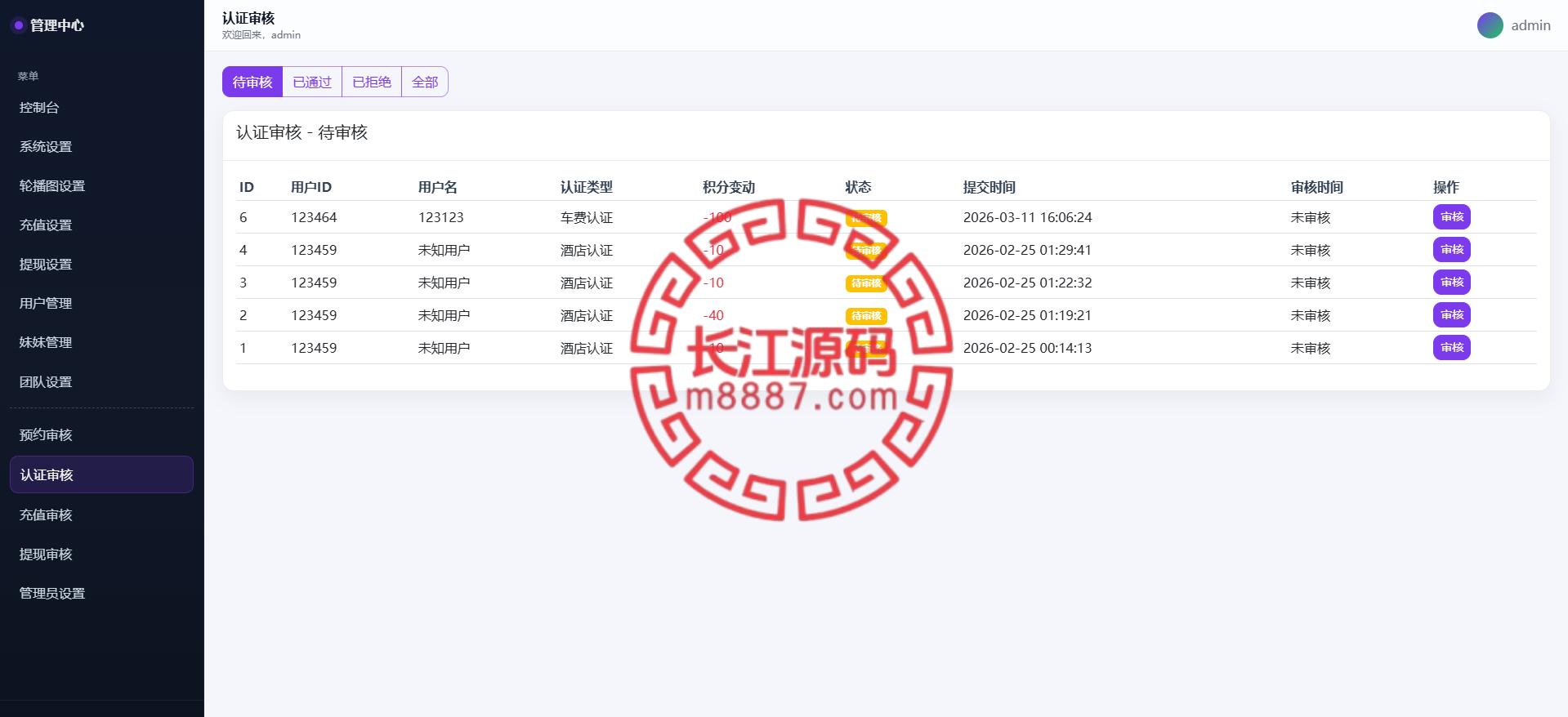This screenshot has width=1568, height=717.
Task: Go to 轮播图设置 menu item
Action: 101,186
